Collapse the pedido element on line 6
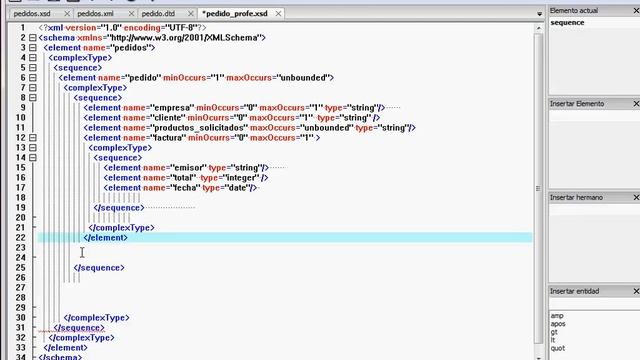The image size is (640, 360). 33,78
